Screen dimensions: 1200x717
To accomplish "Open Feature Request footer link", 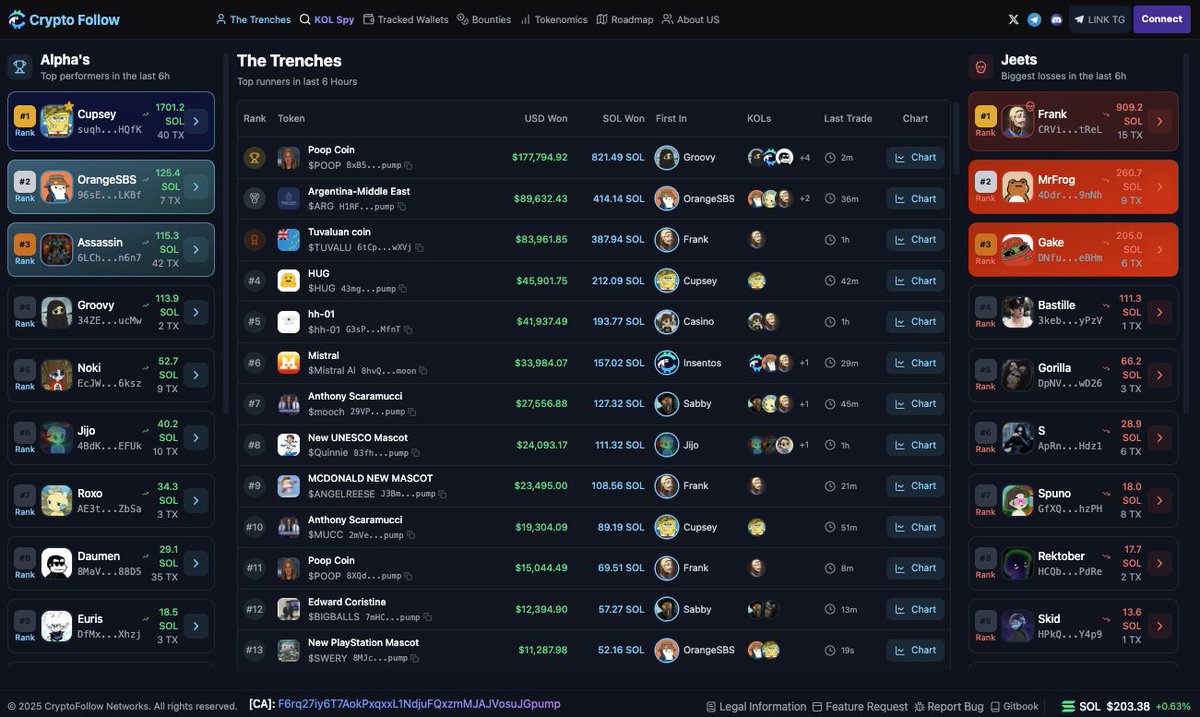I will pyautogui.click(x=860, y=706).
